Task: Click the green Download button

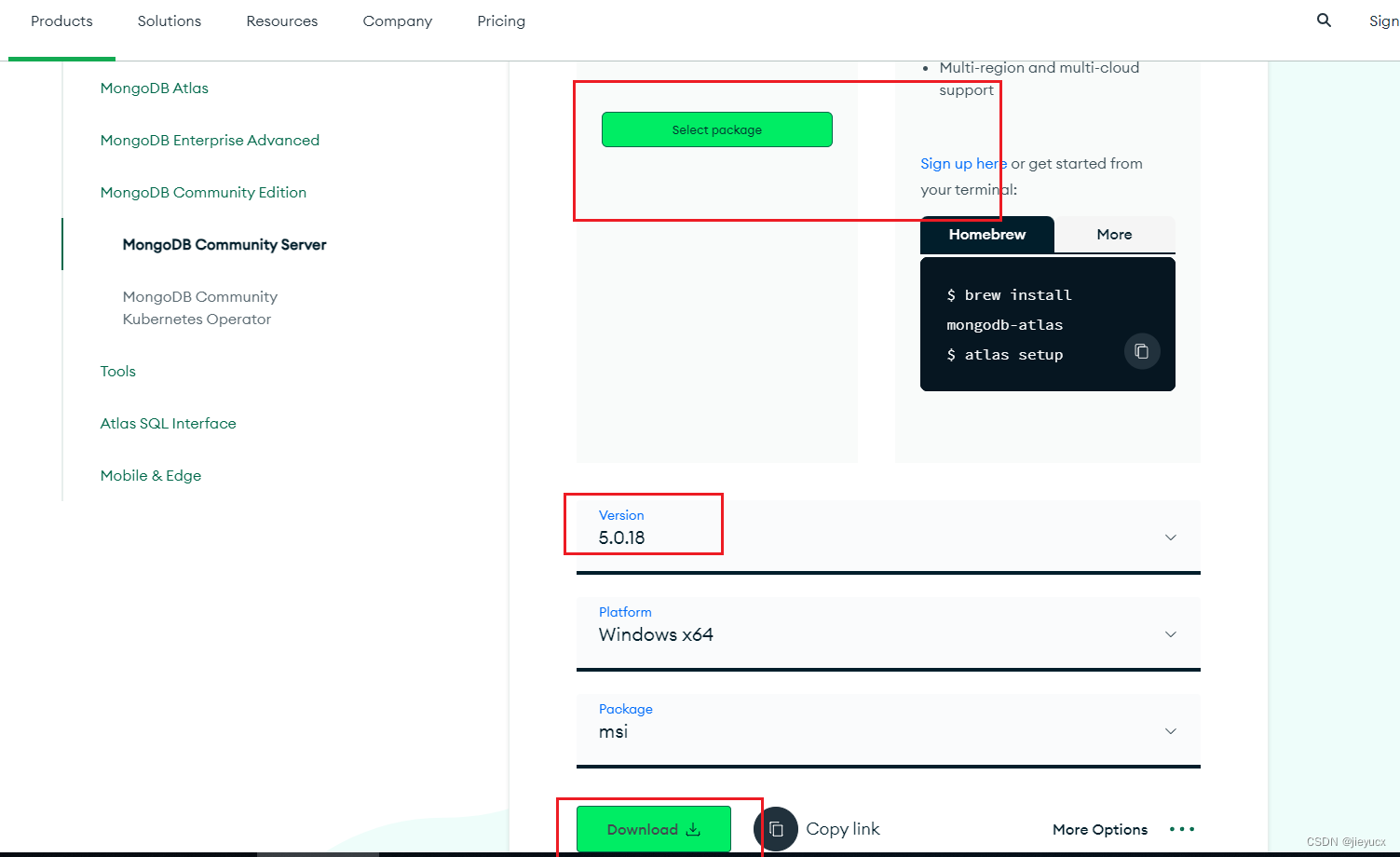Action: (654, 829)
